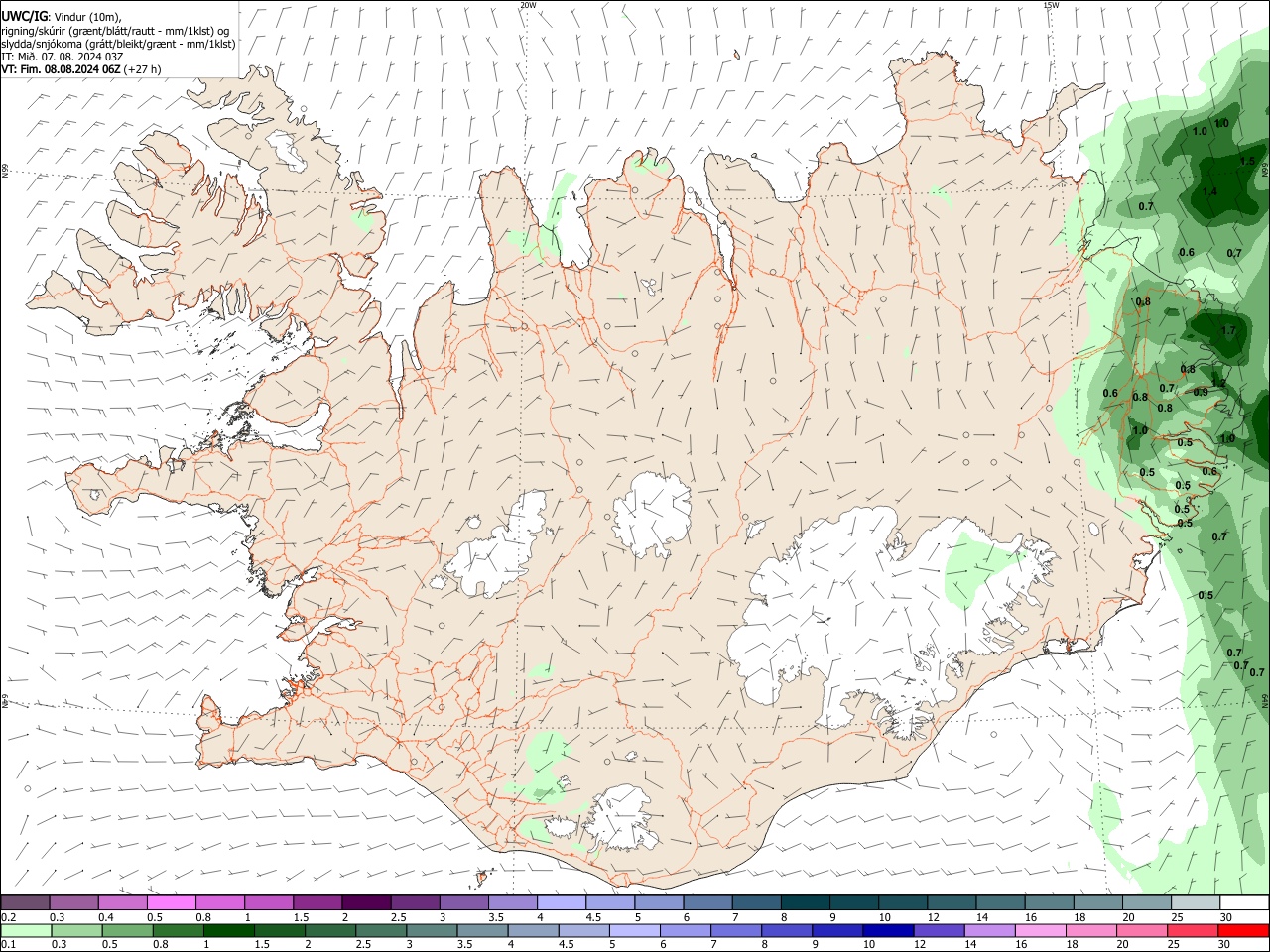Click the 1.2 precipitation value on the east coast
The width and height of the screenshot is (1270, 952).
pos(1218,383)
